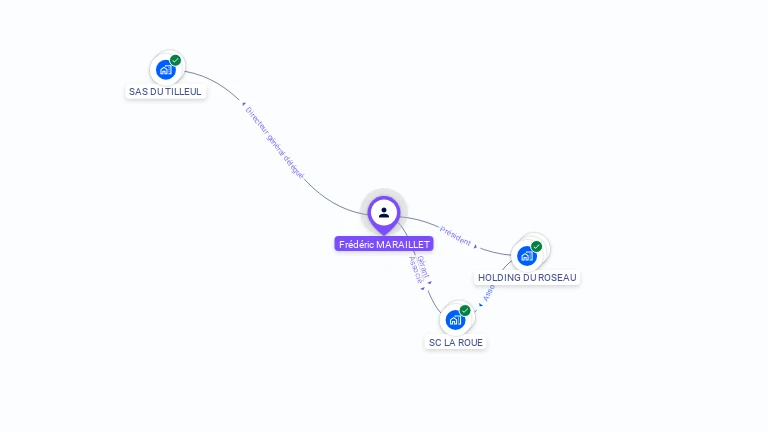Select the Gérant relationship label
768x432 pixels.
click(x=423, y=267)
